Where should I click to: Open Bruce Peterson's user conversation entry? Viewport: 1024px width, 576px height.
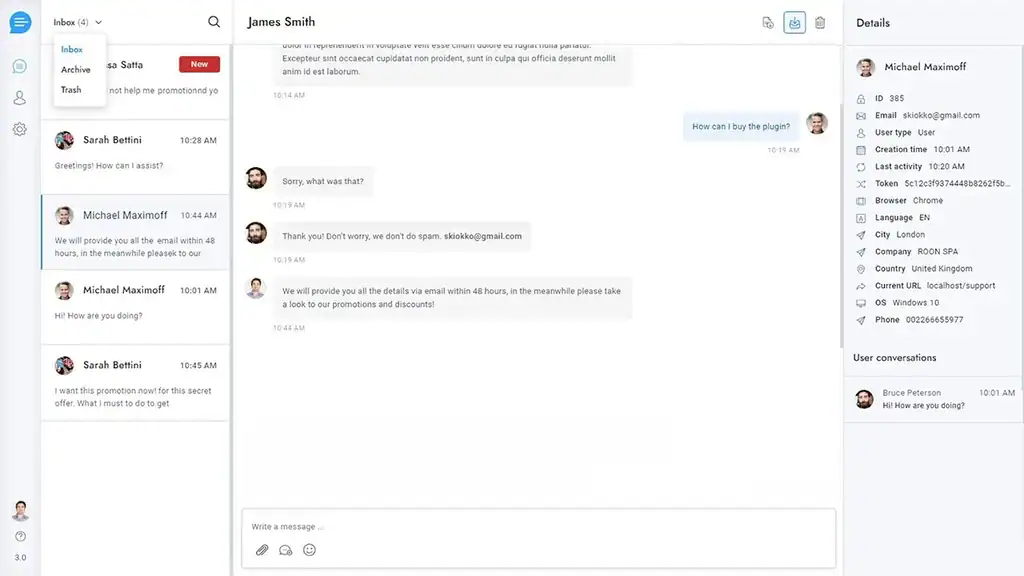pos(933,399)
